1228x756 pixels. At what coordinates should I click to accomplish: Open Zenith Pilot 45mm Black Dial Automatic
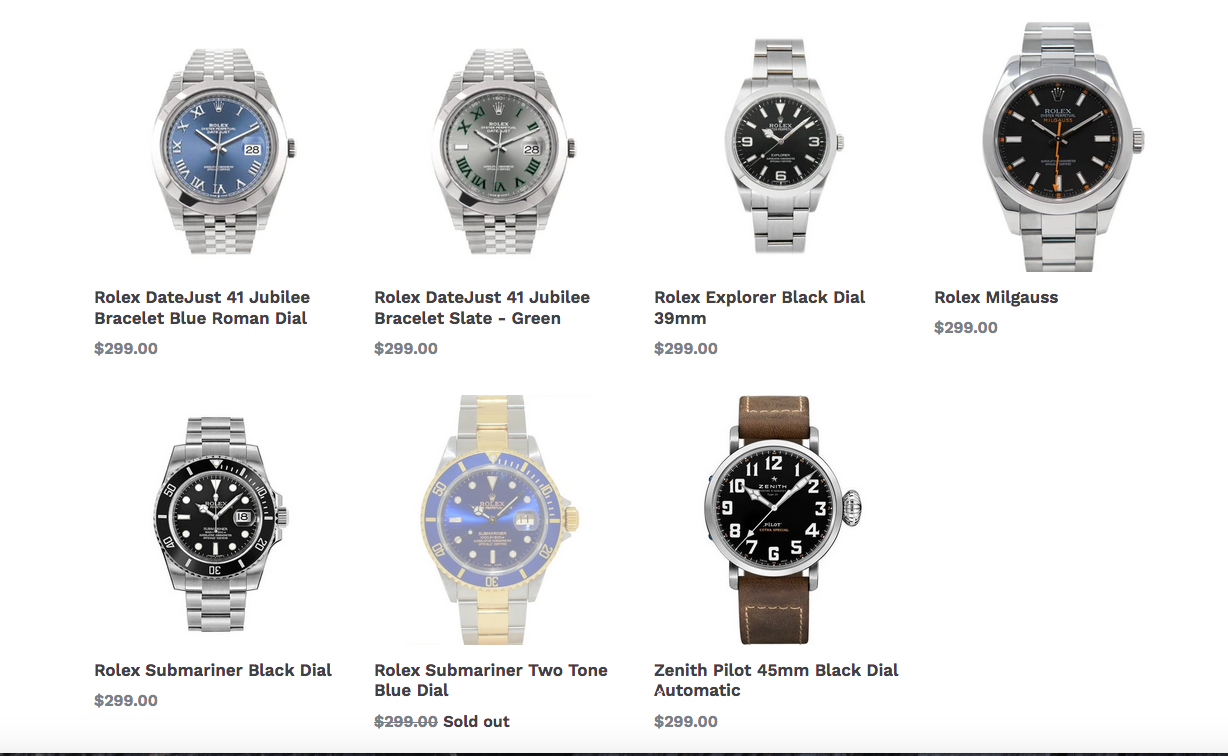point(777,680)
